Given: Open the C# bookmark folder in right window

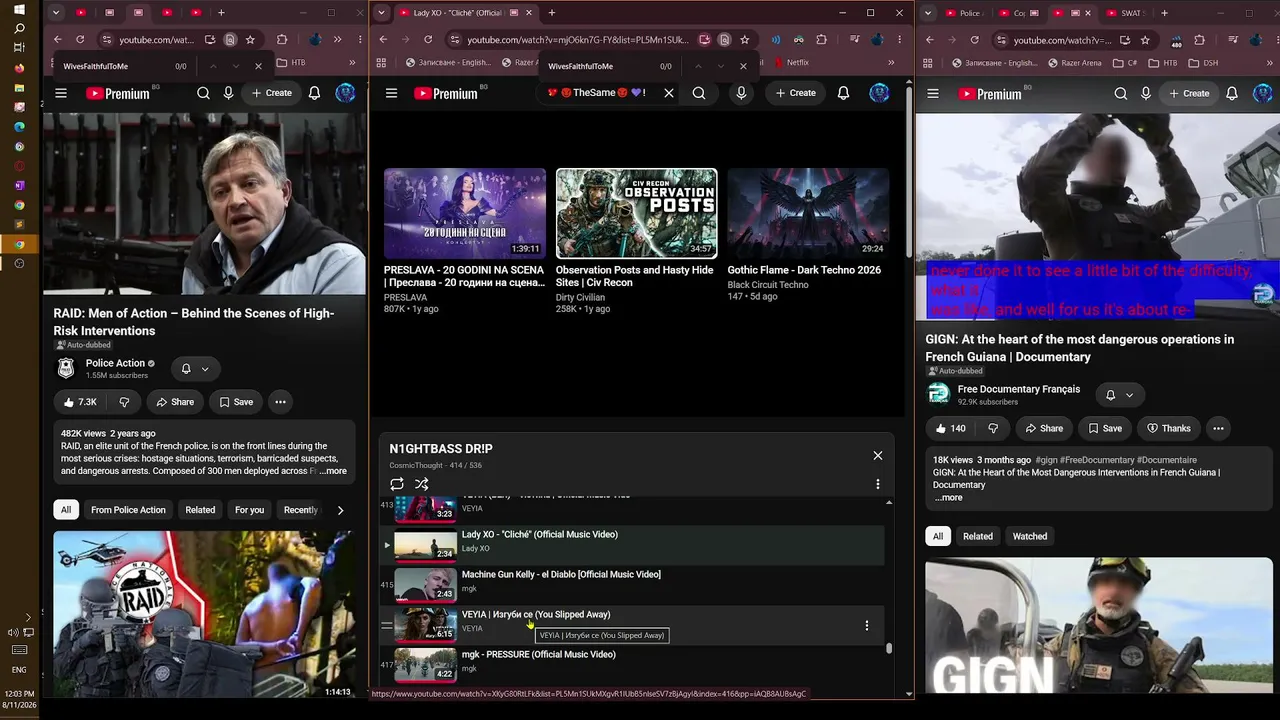Looking at the screenshot, I should [x=1125, y=63].
